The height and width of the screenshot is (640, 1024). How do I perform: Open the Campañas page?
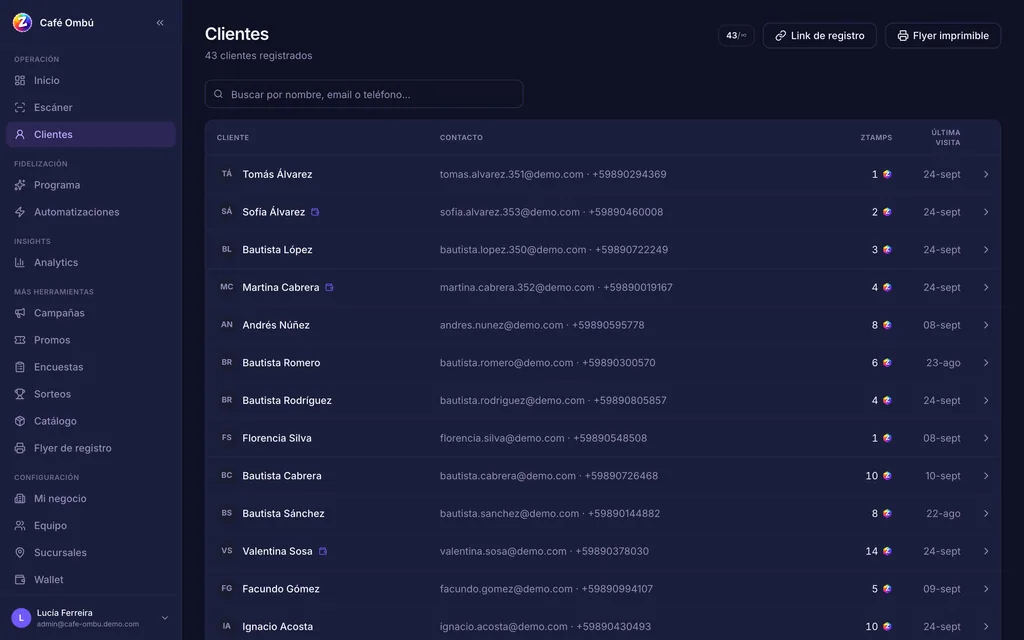pos(91,313)
